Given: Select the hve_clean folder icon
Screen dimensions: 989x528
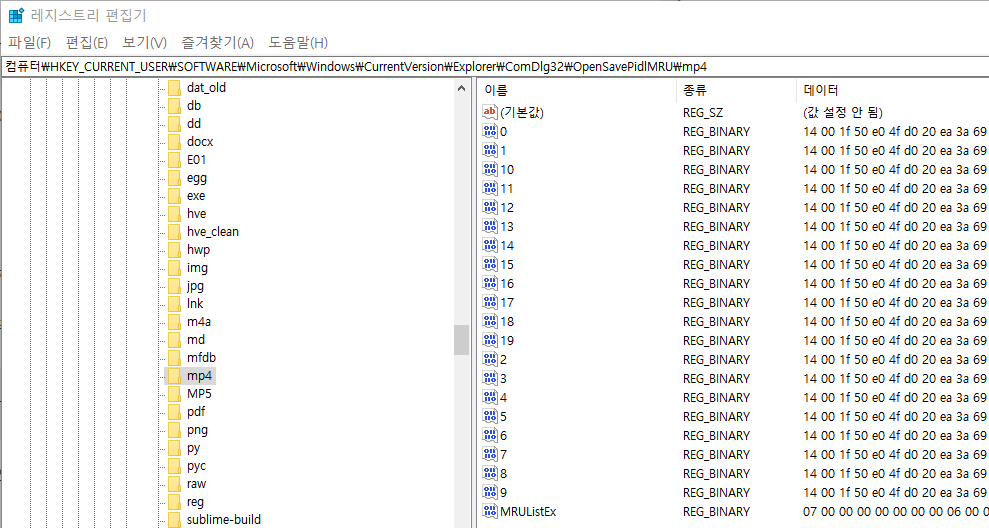Looking at the screenshot, I should (175, 232).
